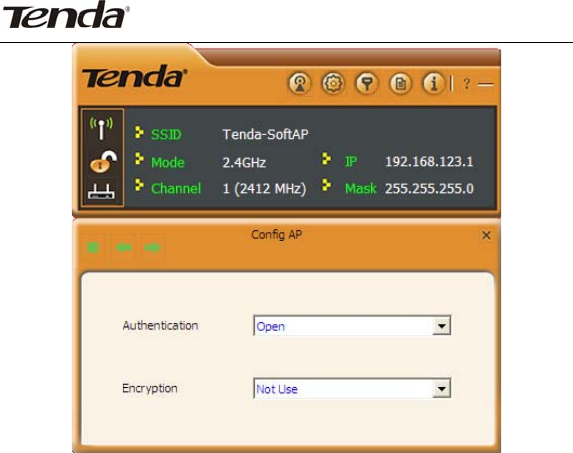Go forward with the green right arrow
The width and height of the screenshot is (573, 453).
153,248
